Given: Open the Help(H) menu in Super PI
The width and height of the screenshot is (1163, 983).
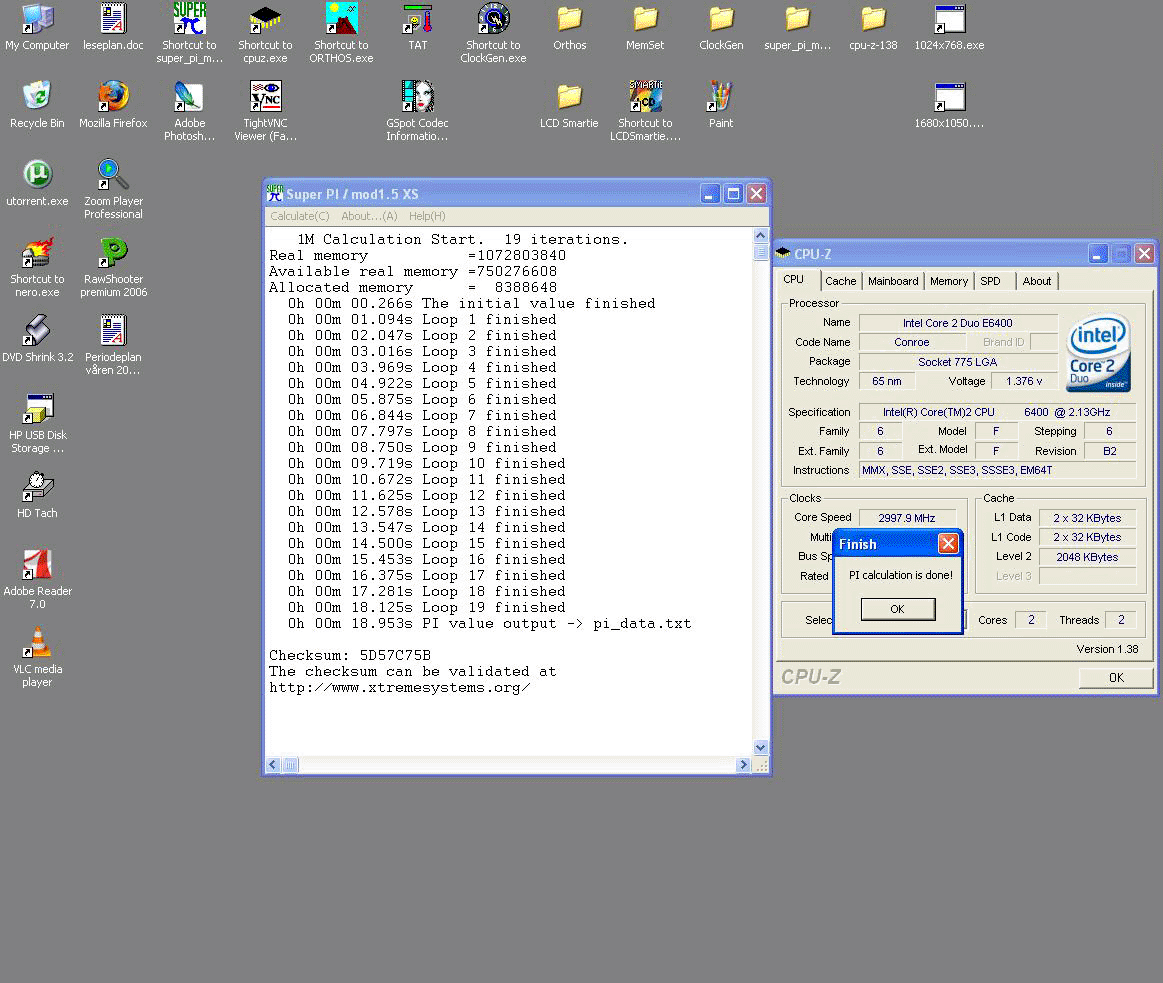Looking at the screenshot, I should (x=427, y=216).
